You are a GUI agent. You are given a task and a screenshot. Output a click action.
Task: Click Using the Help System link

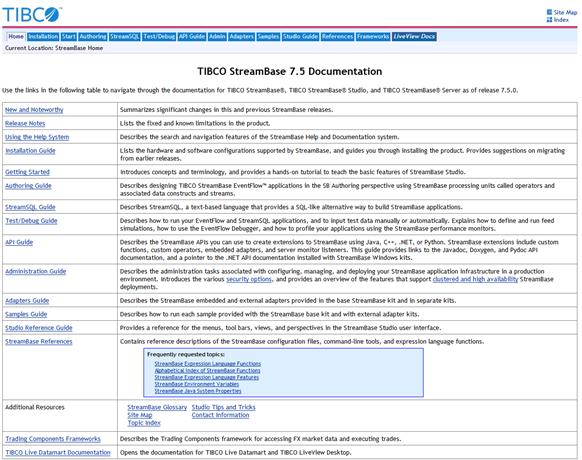coord(37,137)
